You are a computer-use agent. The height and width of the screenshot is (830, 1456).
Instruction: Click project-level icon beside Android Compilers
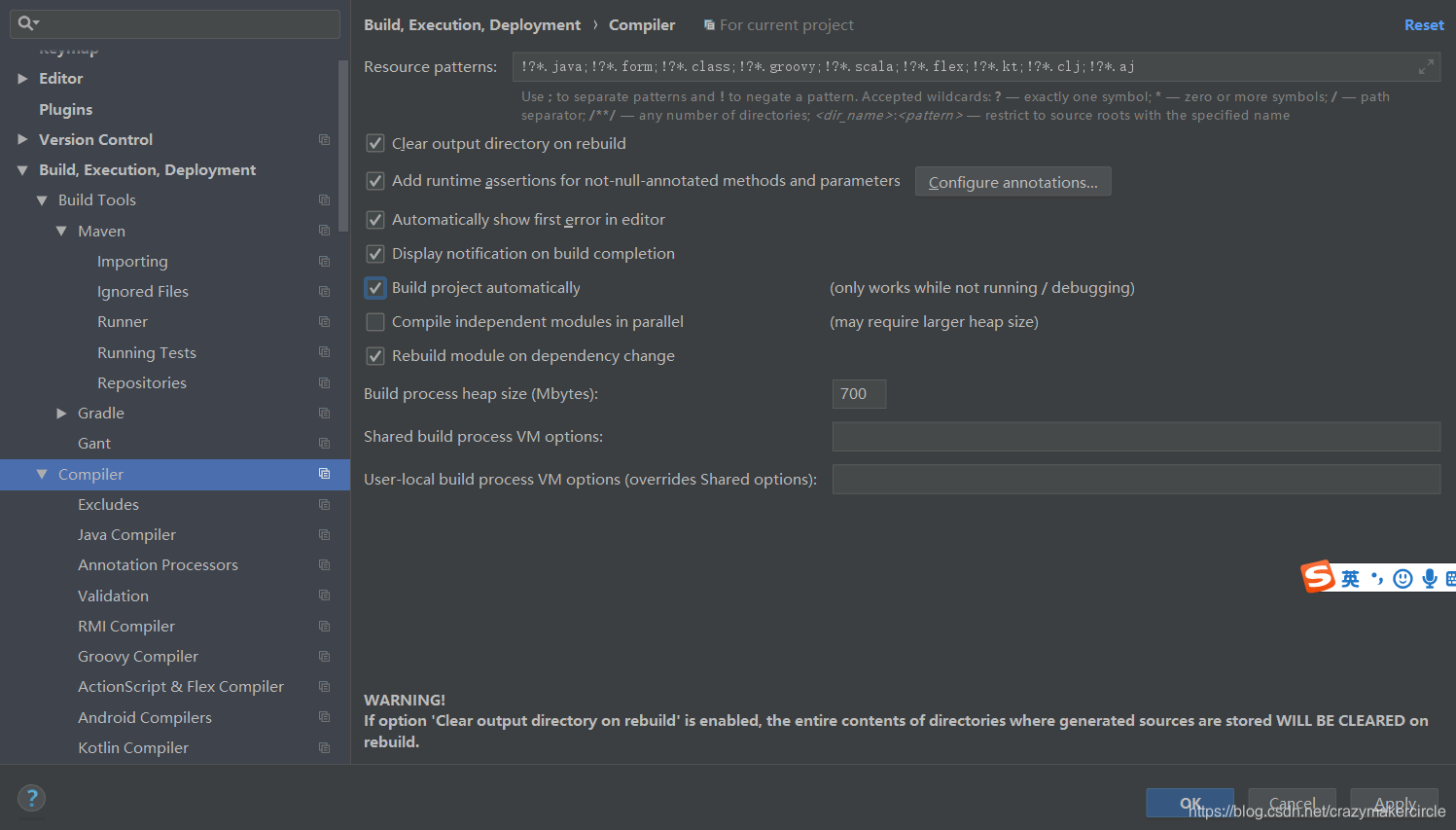point(325,717)
